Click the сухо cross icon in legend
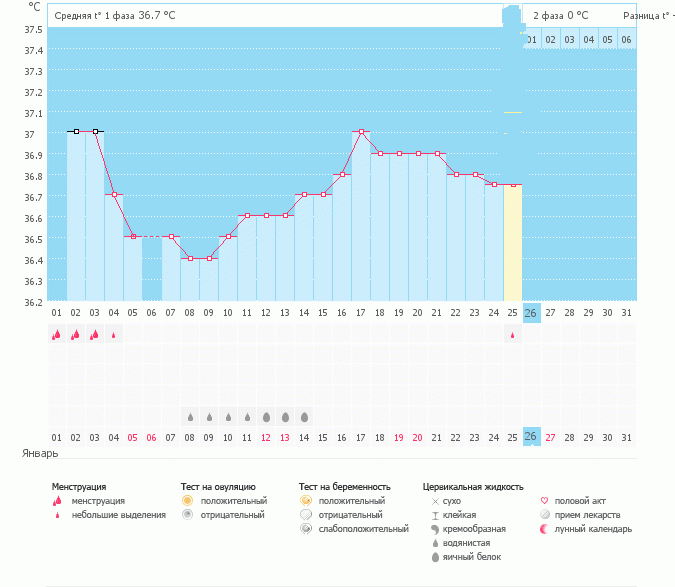The height and width of the screenshot is (587, 675). point(434,500)
